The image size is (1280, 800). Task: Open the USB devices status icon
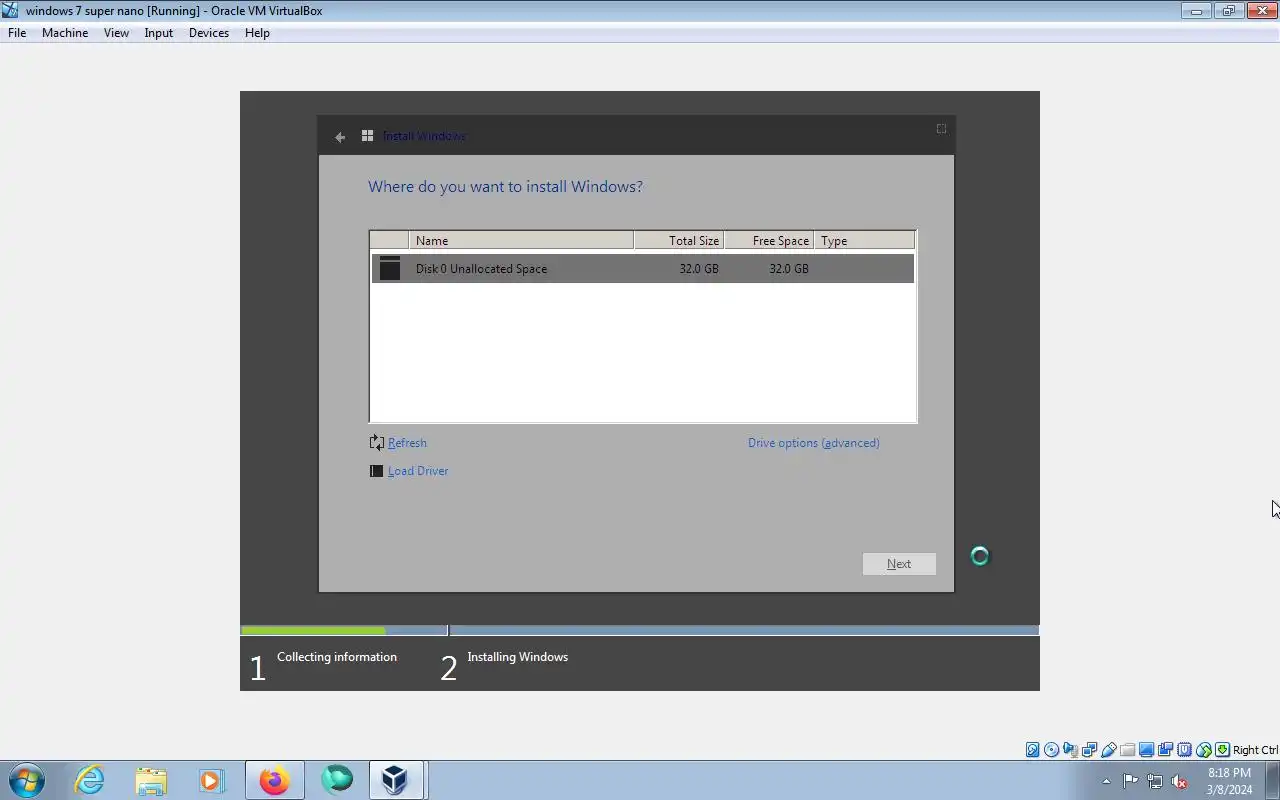[x=1108, y=750]
